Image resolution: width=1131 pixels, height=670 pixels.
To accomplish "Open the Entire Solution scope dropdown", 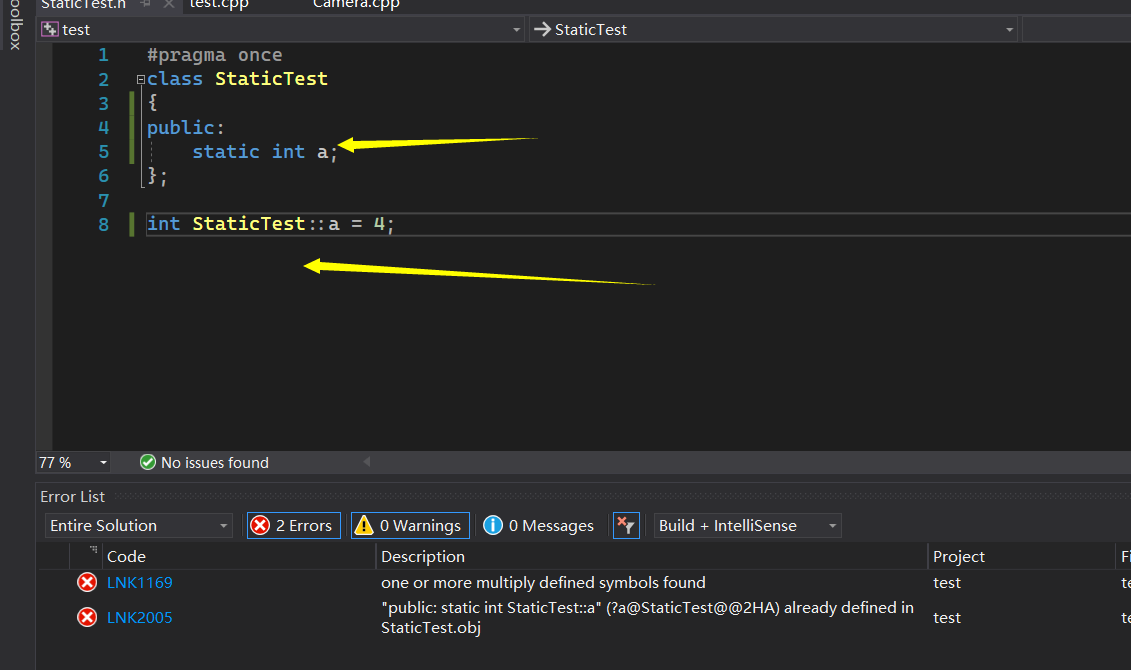I will pos(138,526).
